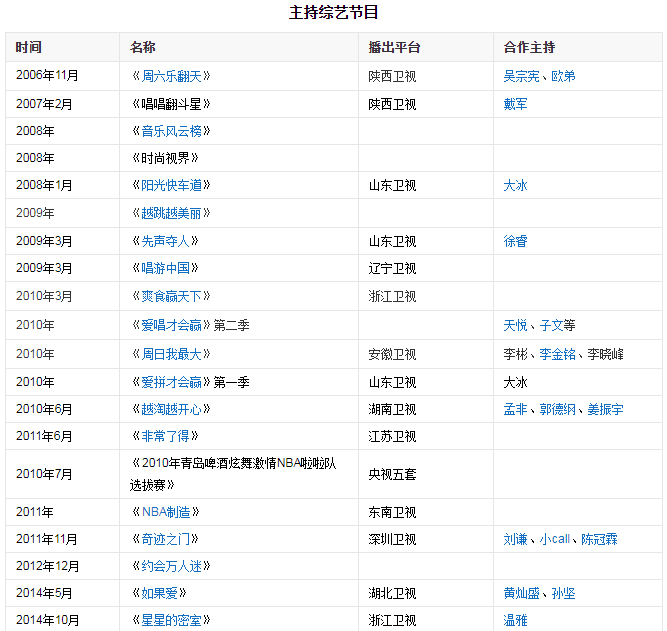Open 欧弟's page link

coord(563,76)
